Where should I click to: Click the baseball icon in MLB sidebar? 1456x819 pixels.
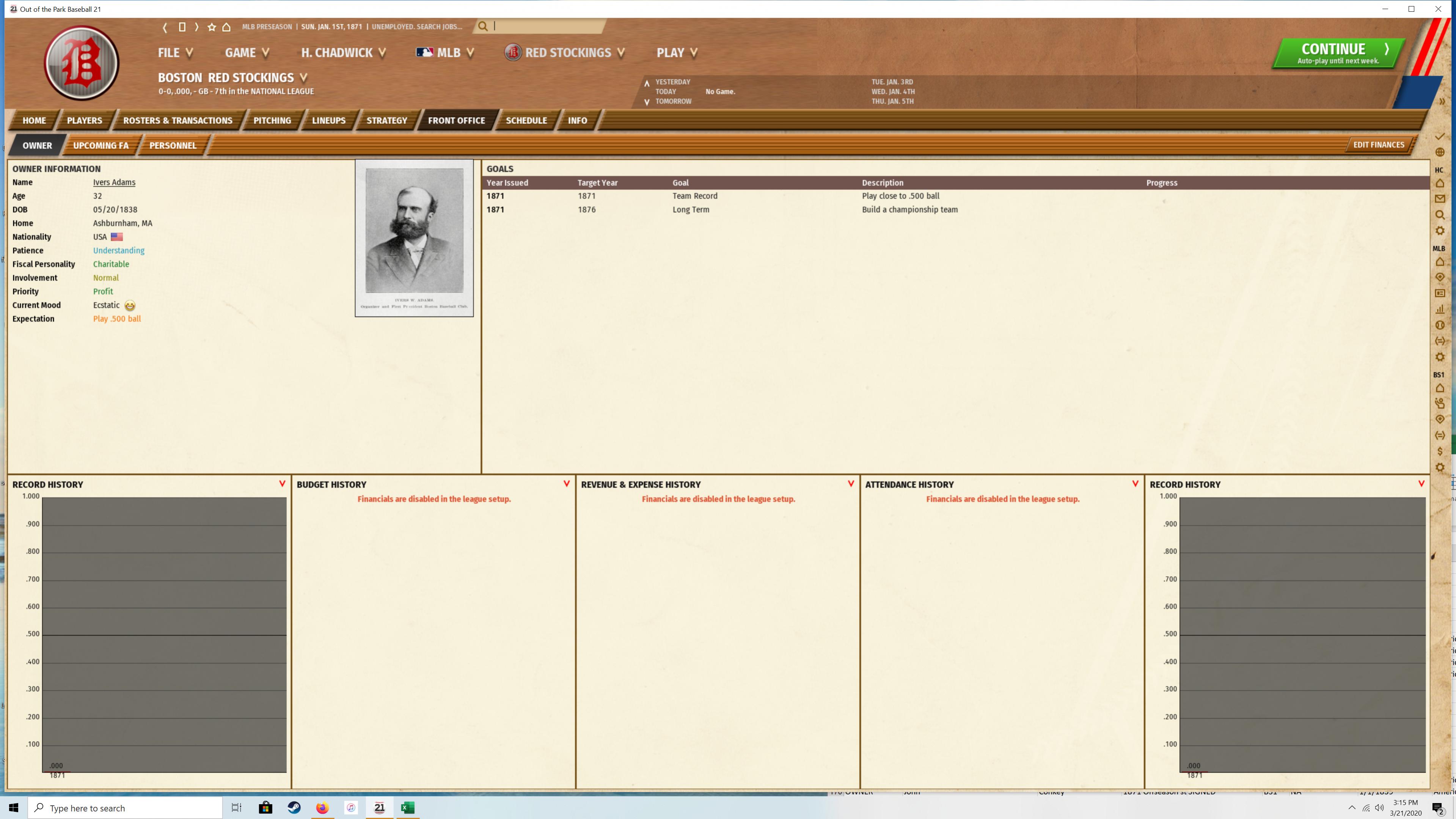(1440, 325)
